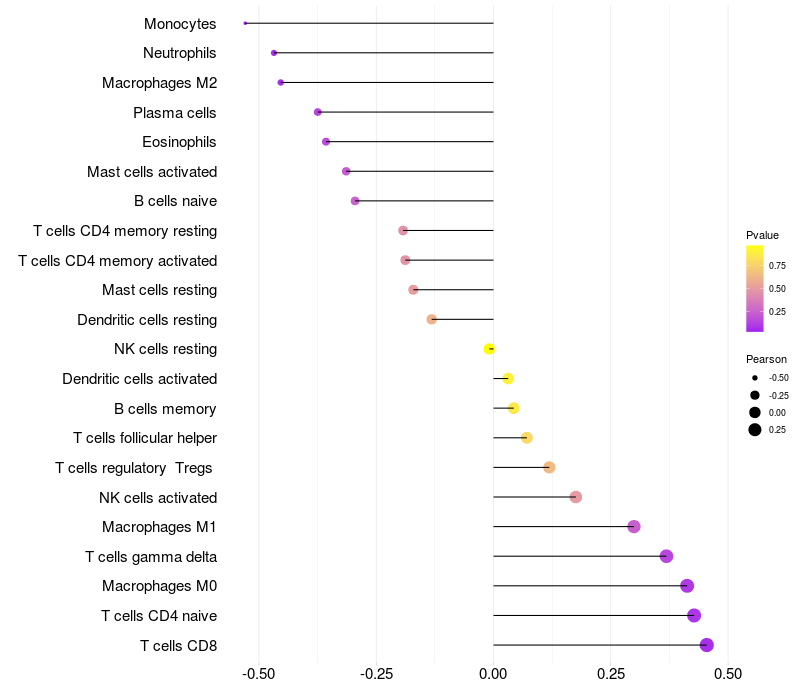Click the Pearson -0.50 legend circle

click(x=755, y=378)
